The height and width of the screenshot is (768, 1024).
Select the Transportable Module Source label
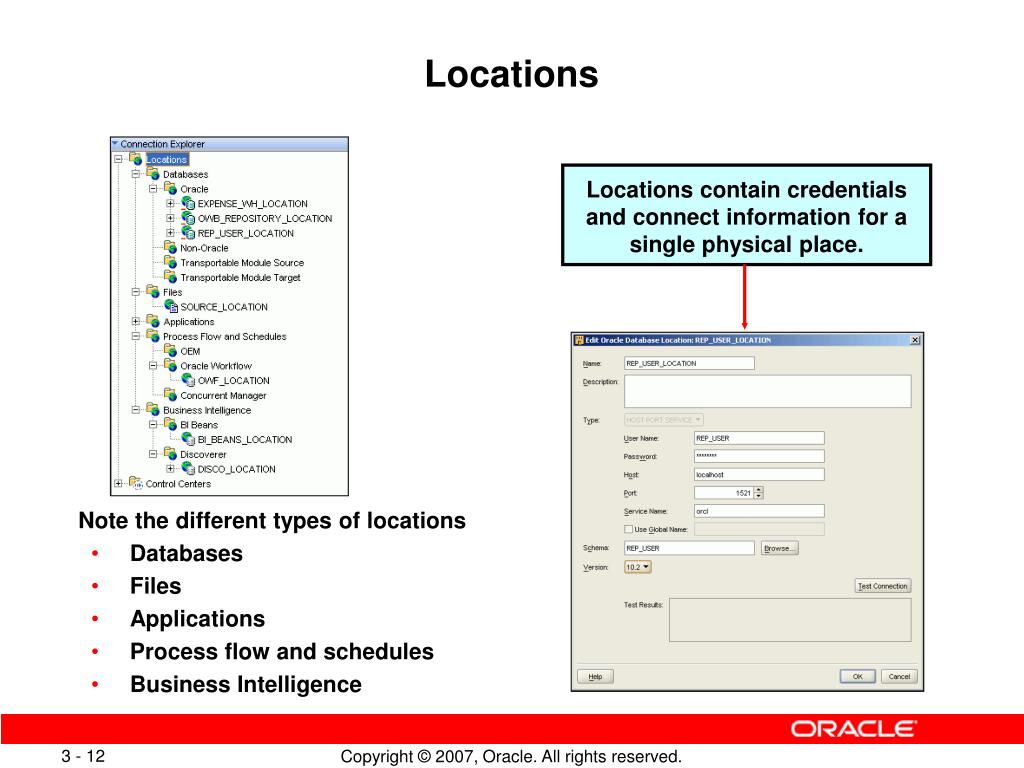point(242,263)
